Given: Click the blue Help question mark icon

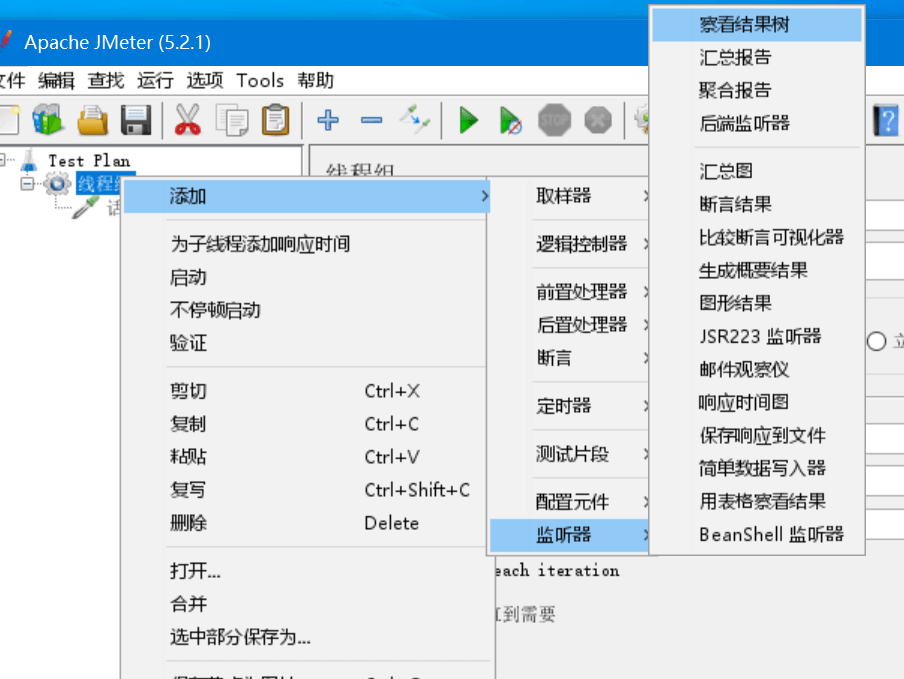Looking at the screenshot, I should pos(886,120).
